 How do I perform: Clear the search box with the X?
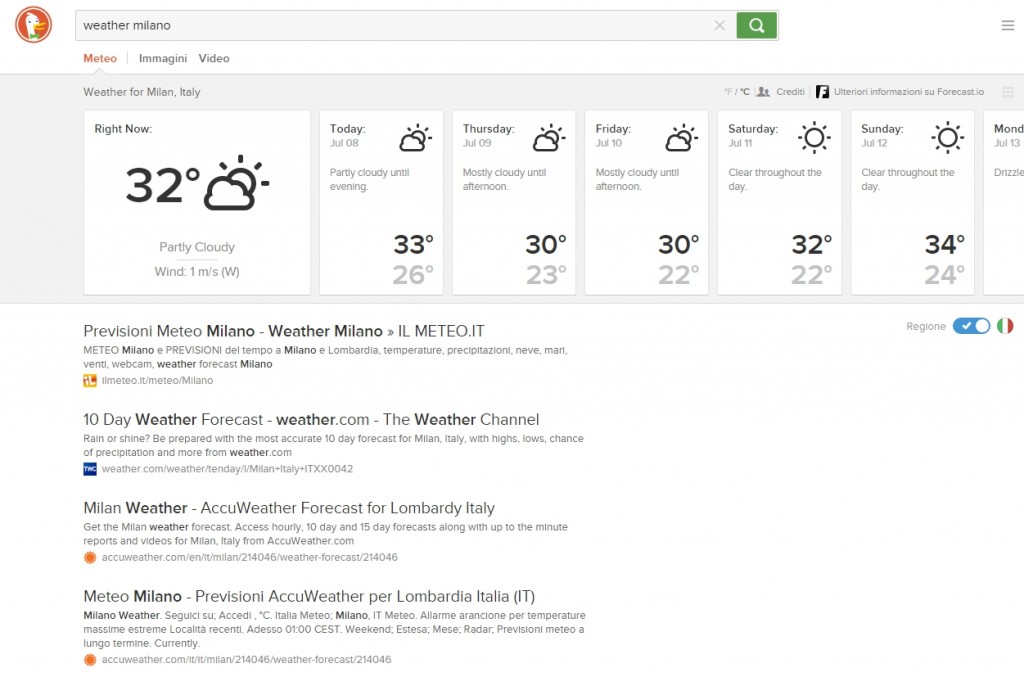(719, 25)
